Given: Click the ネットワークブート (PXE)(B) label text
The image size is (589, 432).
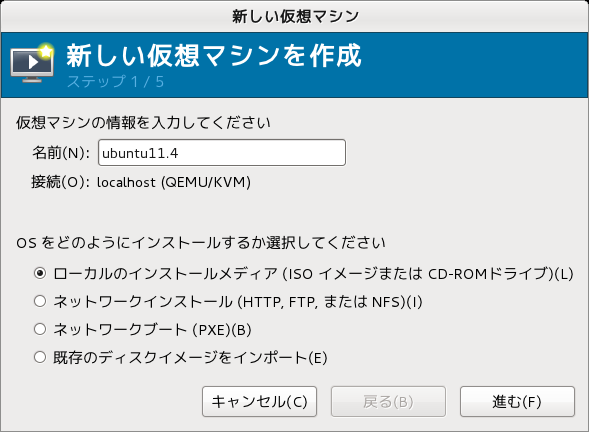Looking at the screenshot, I should coord(152,329).
